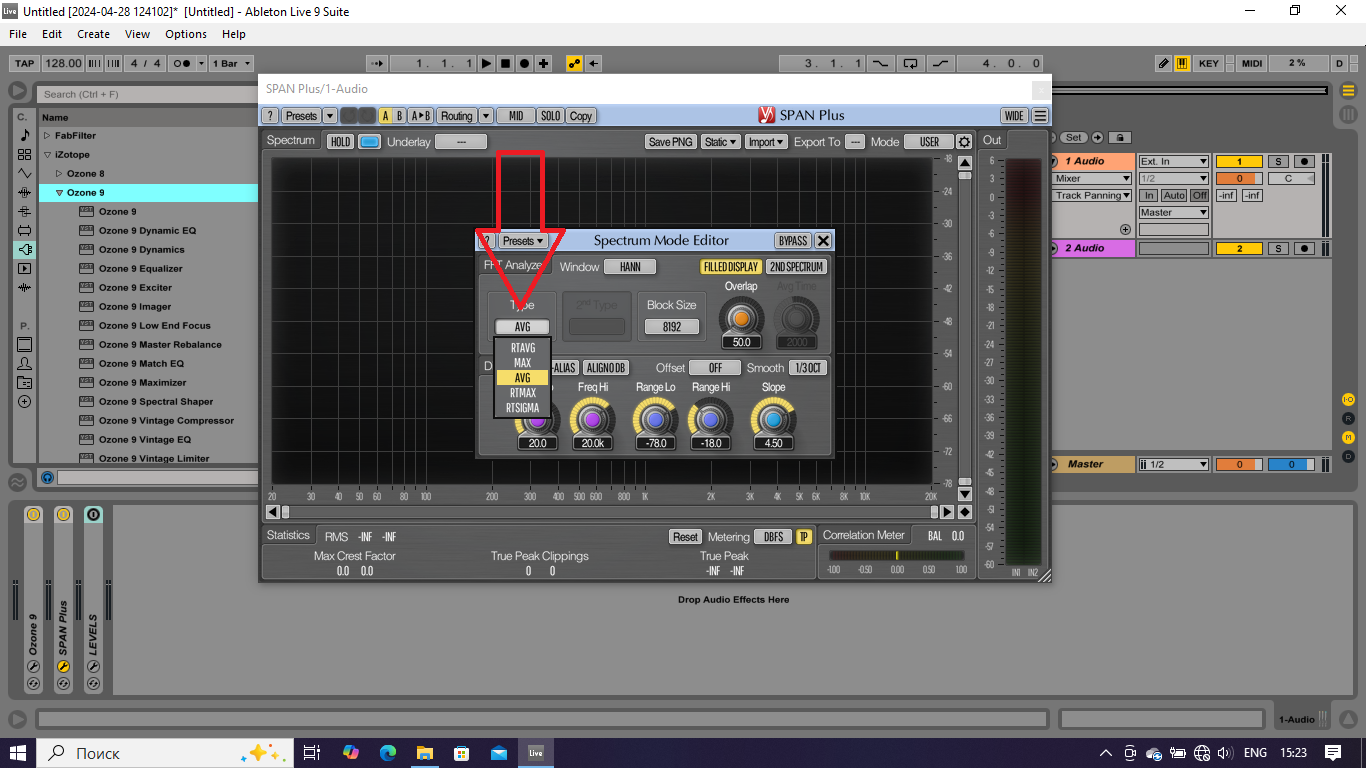The height and width of the screenshot is (768, 1366).
Task: Open the Windows Start menu
Action: tap(18, 752)
